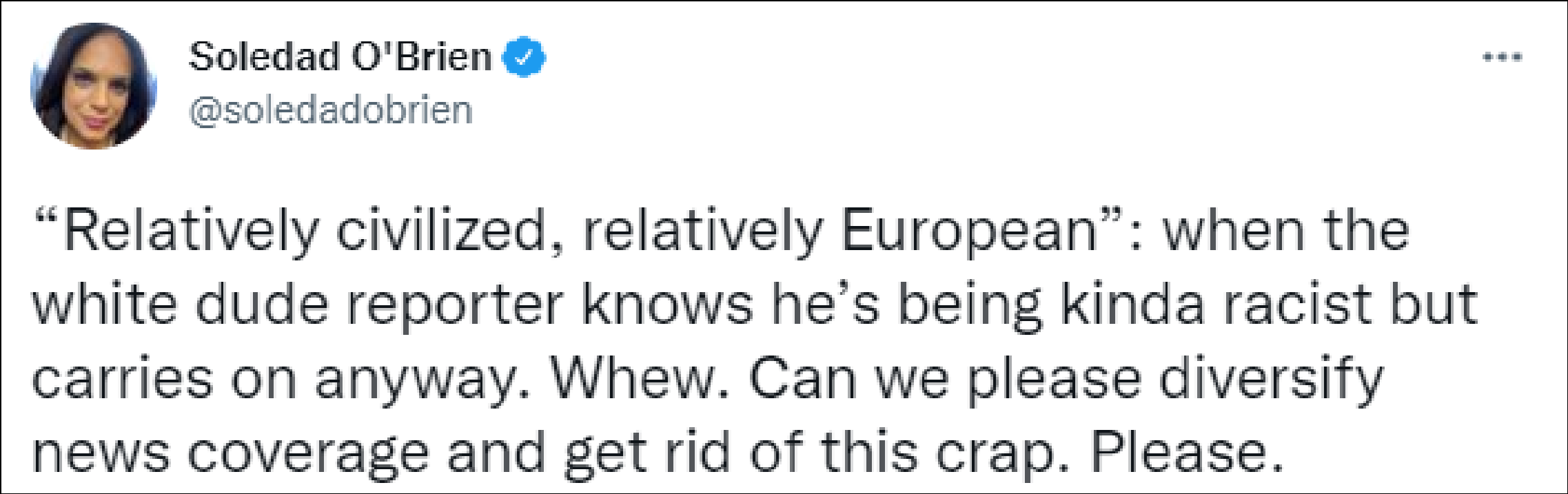Open the @soledadobrien handle link
This screenshot has width=1568, height=494.
331,110
